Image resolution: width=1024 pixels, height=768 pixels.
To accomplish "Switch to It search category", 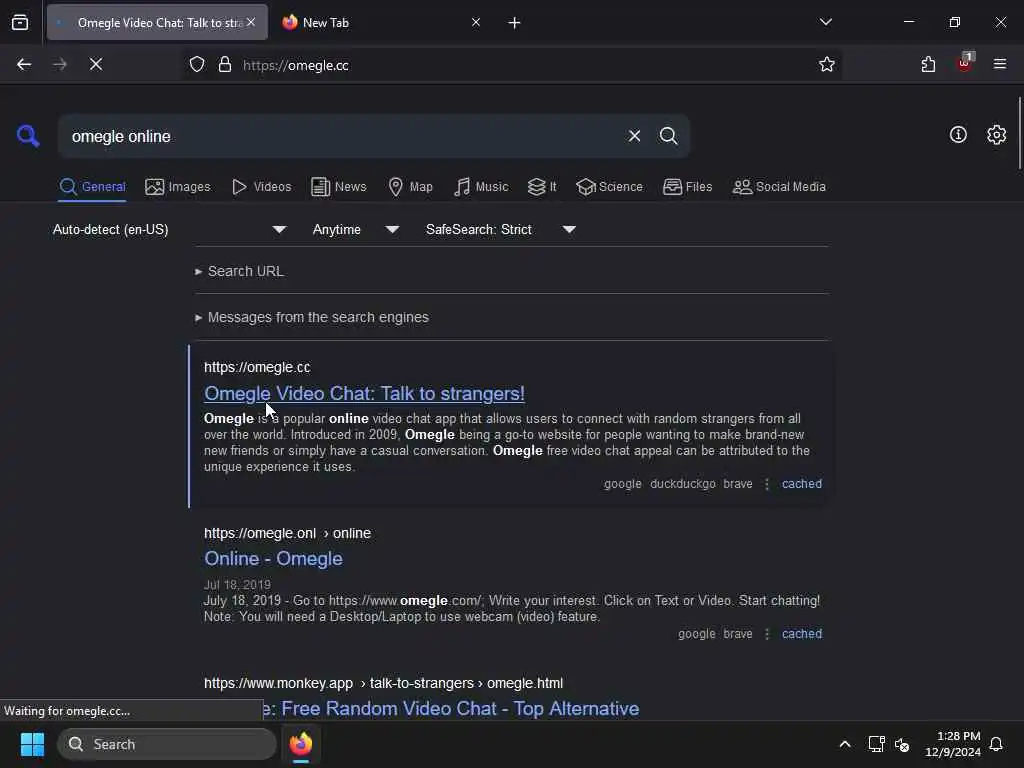I will (542, 187).
